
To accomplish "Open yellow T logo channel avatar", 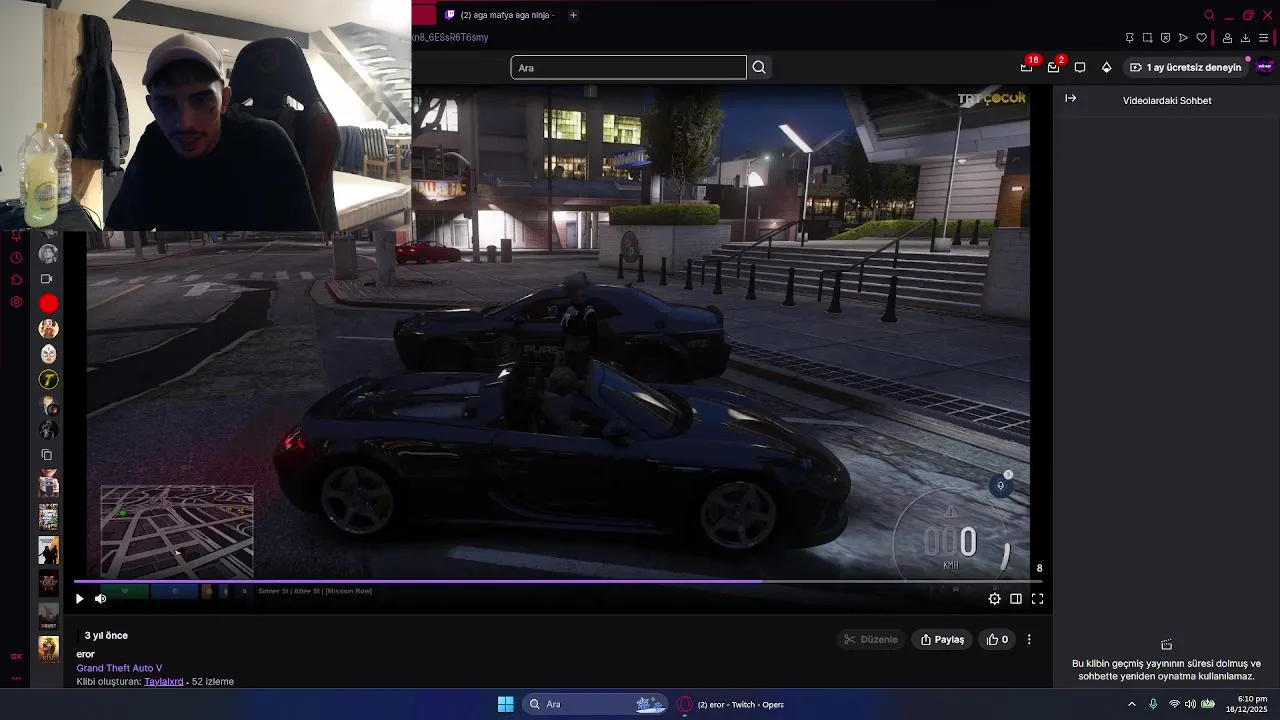I will coord(48,380).
